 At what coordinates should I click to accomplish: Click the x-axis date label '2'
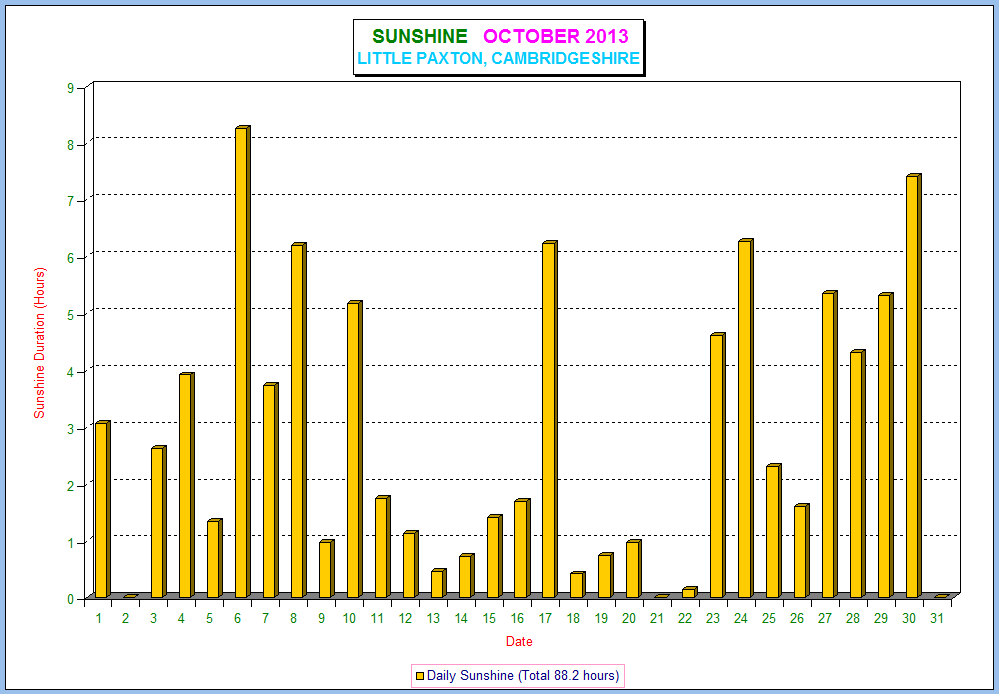point(126,618)
